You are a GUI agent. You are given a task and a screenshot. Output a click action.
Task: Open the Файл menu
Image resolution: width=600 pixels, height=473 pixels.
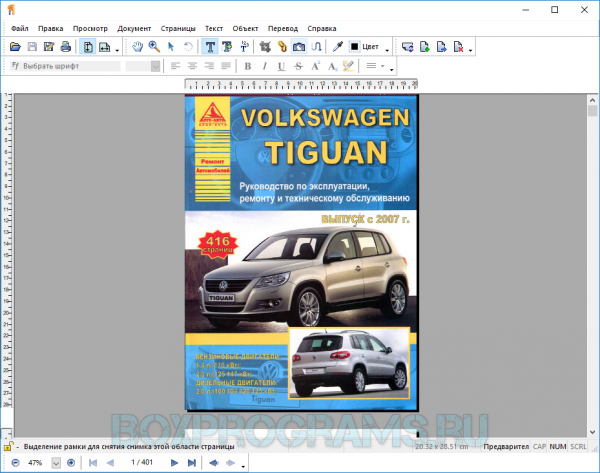coord(20,28)
